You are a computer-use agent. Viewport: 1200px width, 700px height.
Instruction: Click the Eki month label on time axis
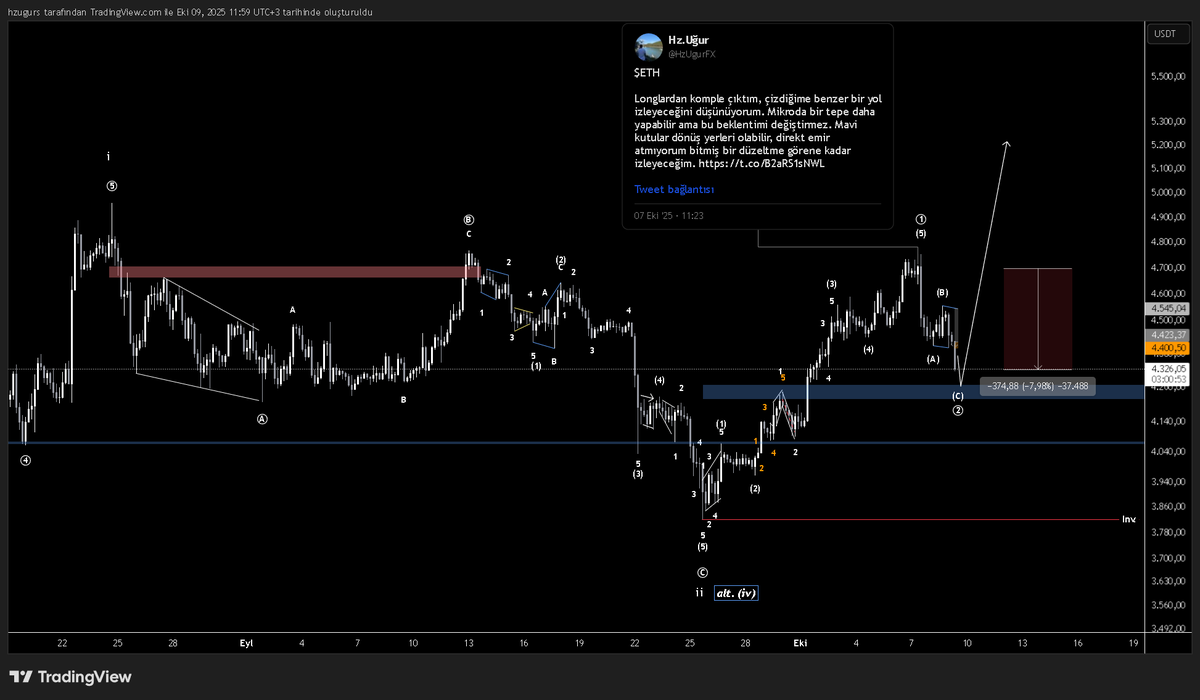click(x=799, y=643)
